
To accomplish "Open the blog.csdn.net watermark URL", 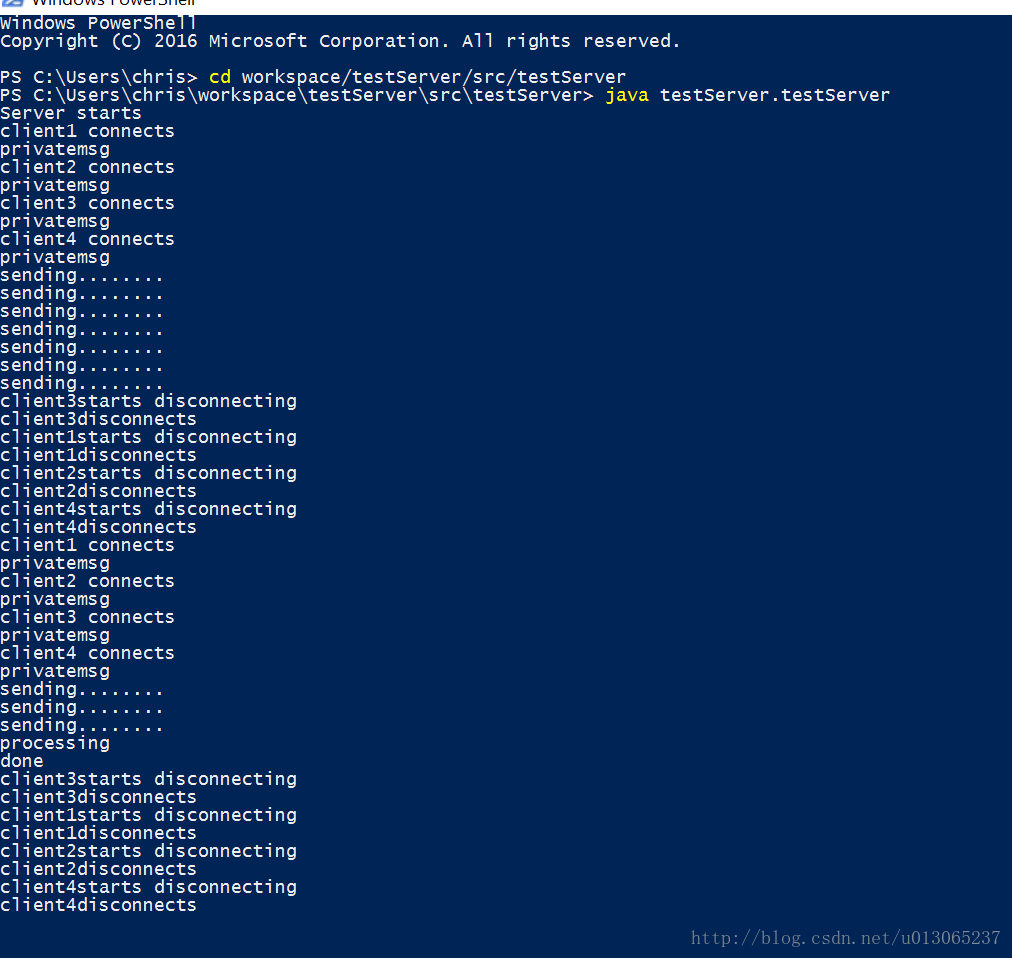I will [x=845, y=938].
